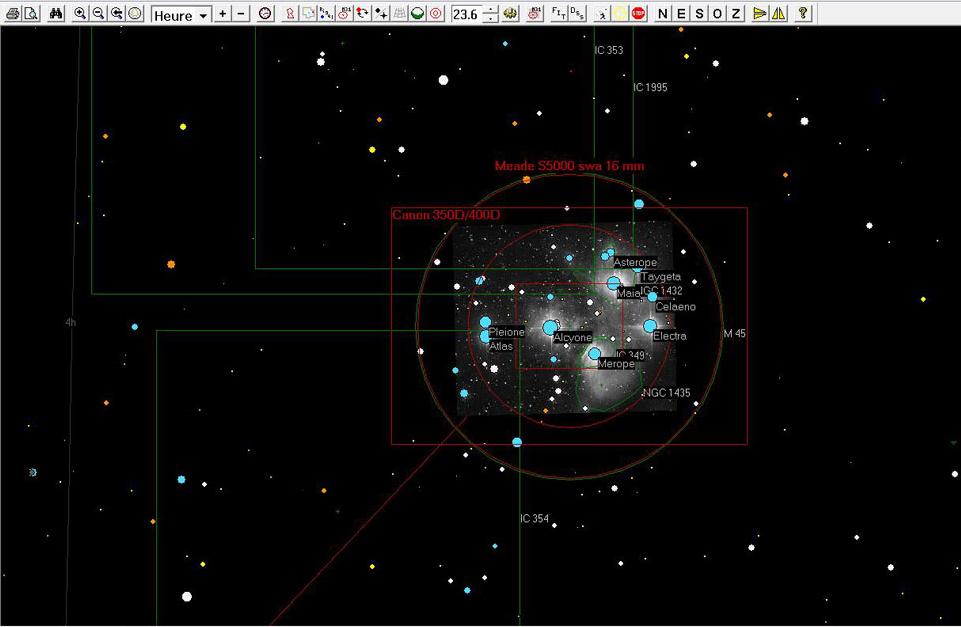The width and height of the screenshot is (961, 627).
Task: Click the FIT image icon
Action: point(558,13)
